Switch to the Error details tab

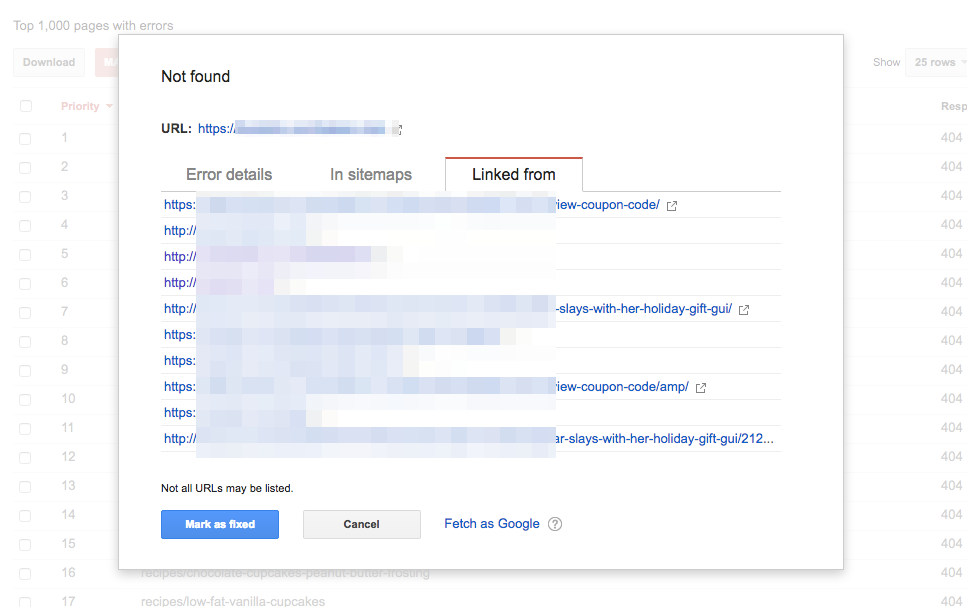coord(228,174)
